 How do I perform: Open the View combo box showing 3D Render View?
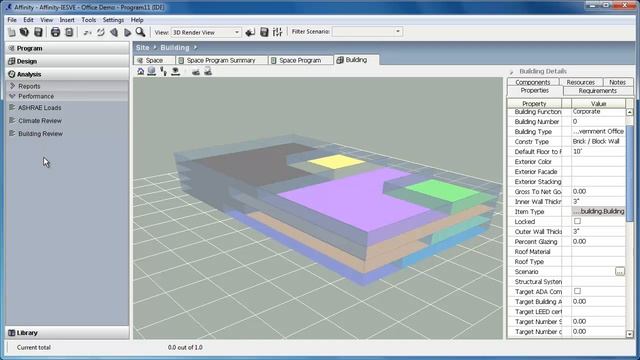(206, 32)
